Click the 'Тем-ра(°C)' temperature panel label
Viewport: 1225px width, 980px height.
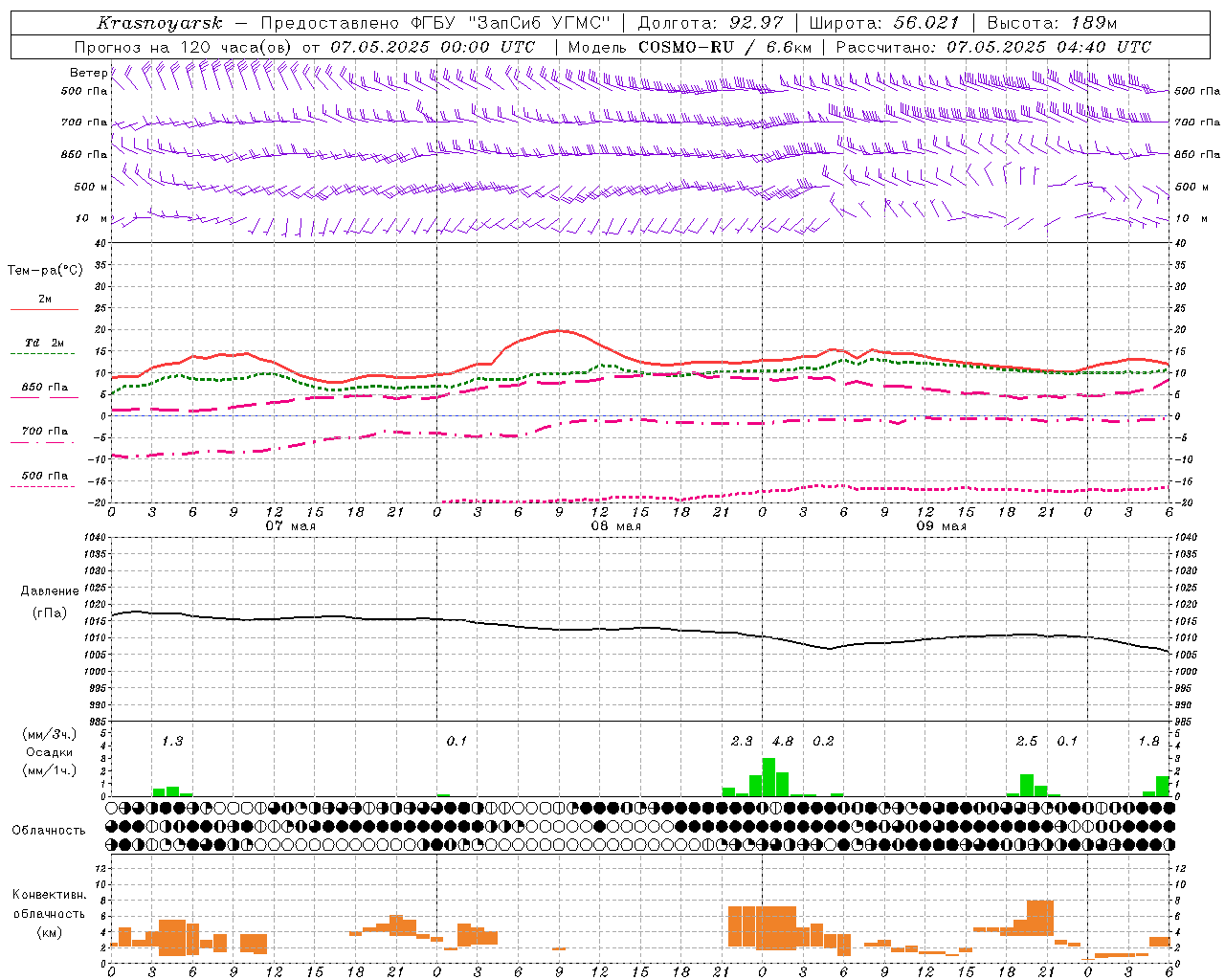45,271
